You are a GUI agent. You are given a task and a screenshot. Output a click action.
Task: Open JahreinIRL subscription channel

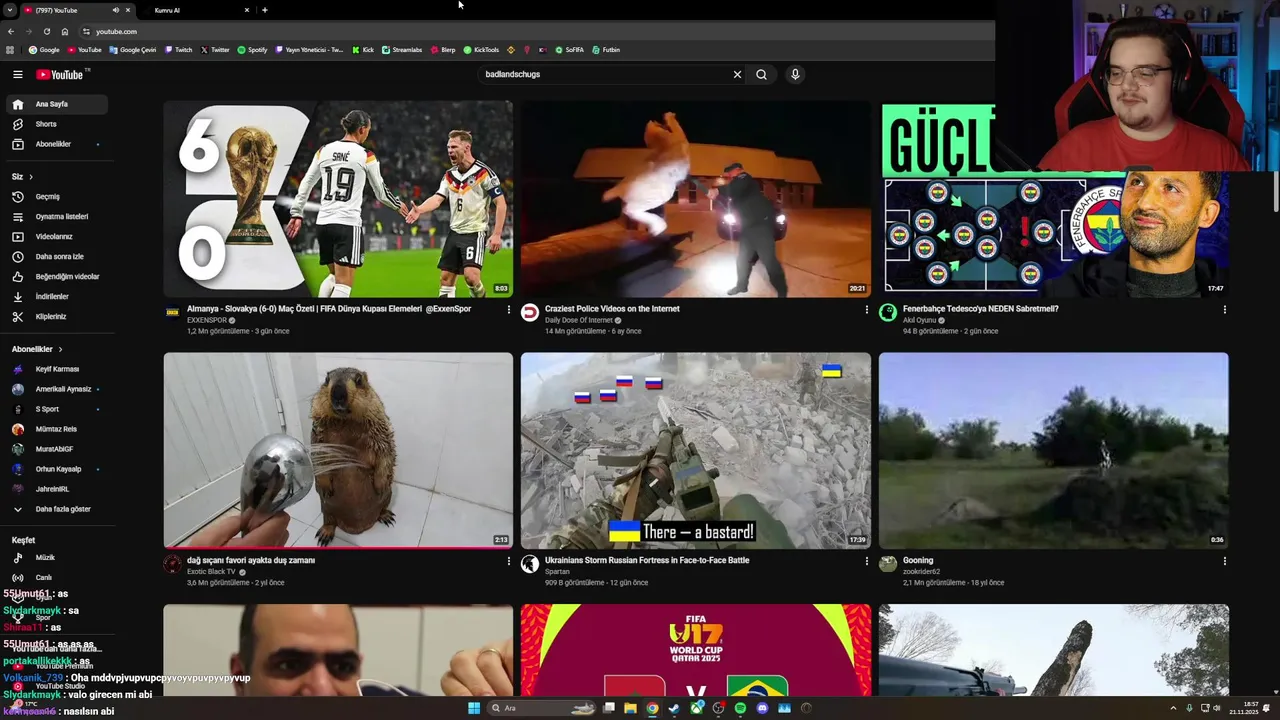coord(57,489)
